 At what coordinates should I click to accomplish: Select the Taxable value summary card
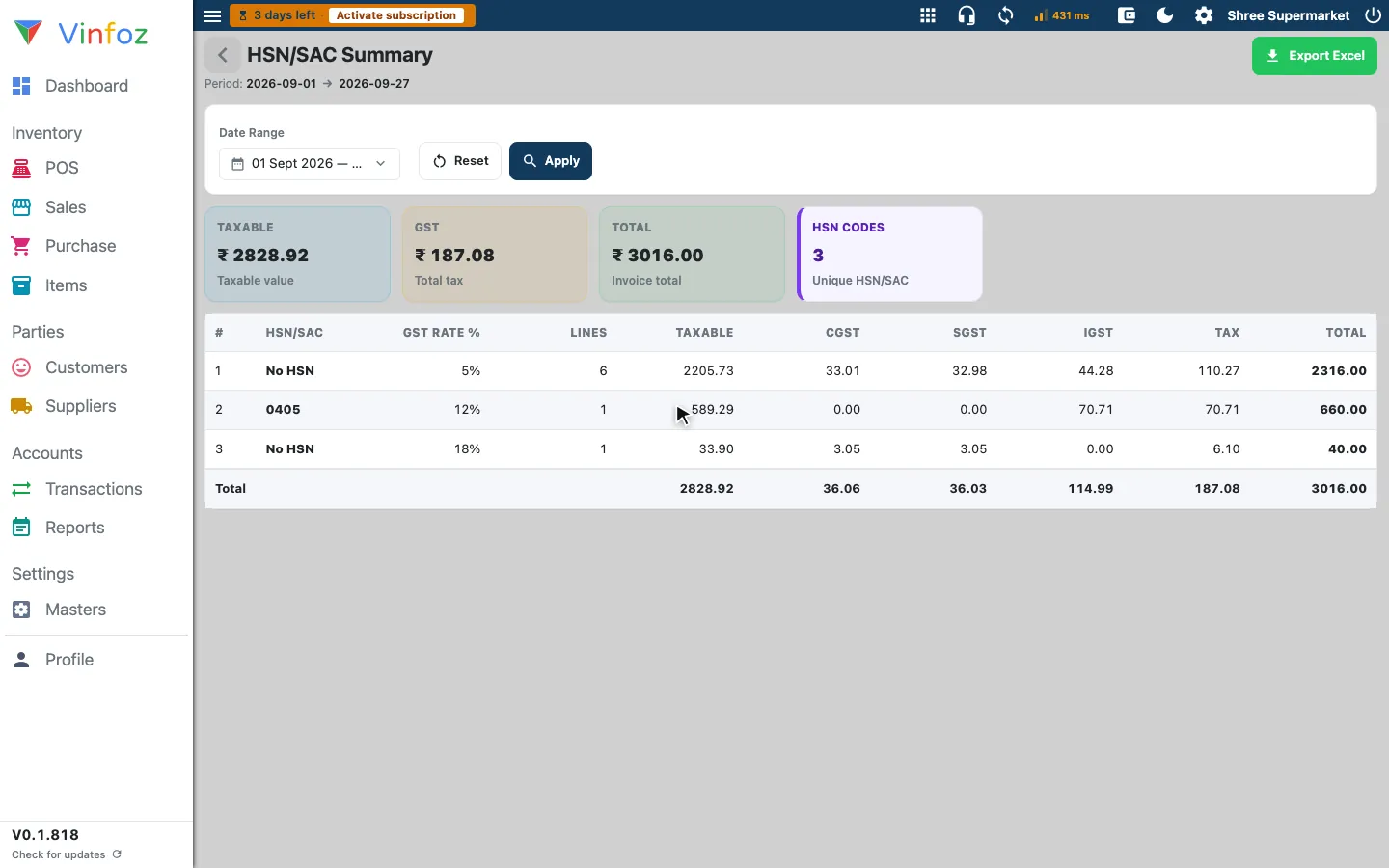(298, 255)
